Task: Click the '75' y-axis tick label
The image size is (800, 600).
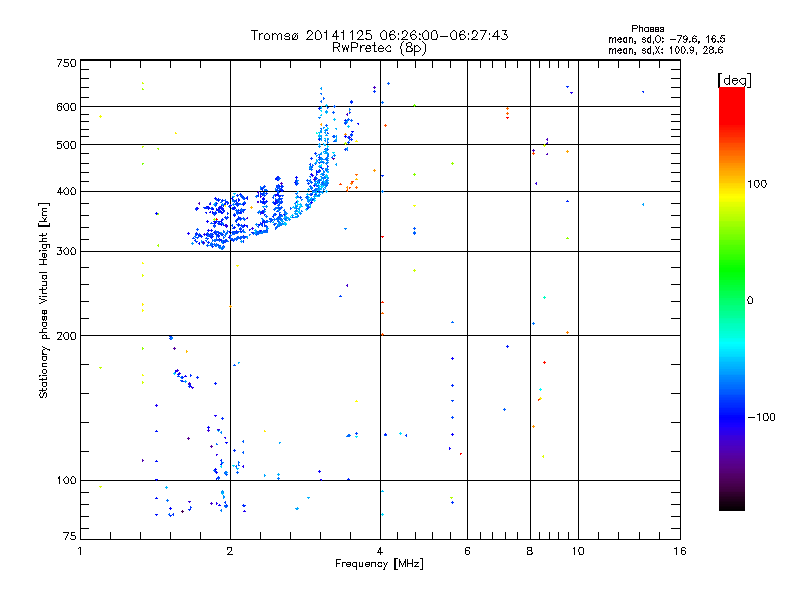Action: click(69, 536)
